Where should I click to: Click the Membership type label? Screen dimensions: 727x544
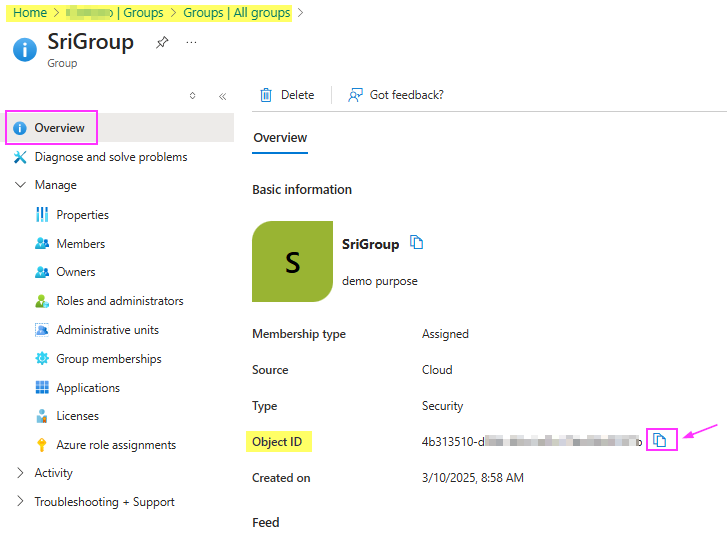(x=299, y=334)
